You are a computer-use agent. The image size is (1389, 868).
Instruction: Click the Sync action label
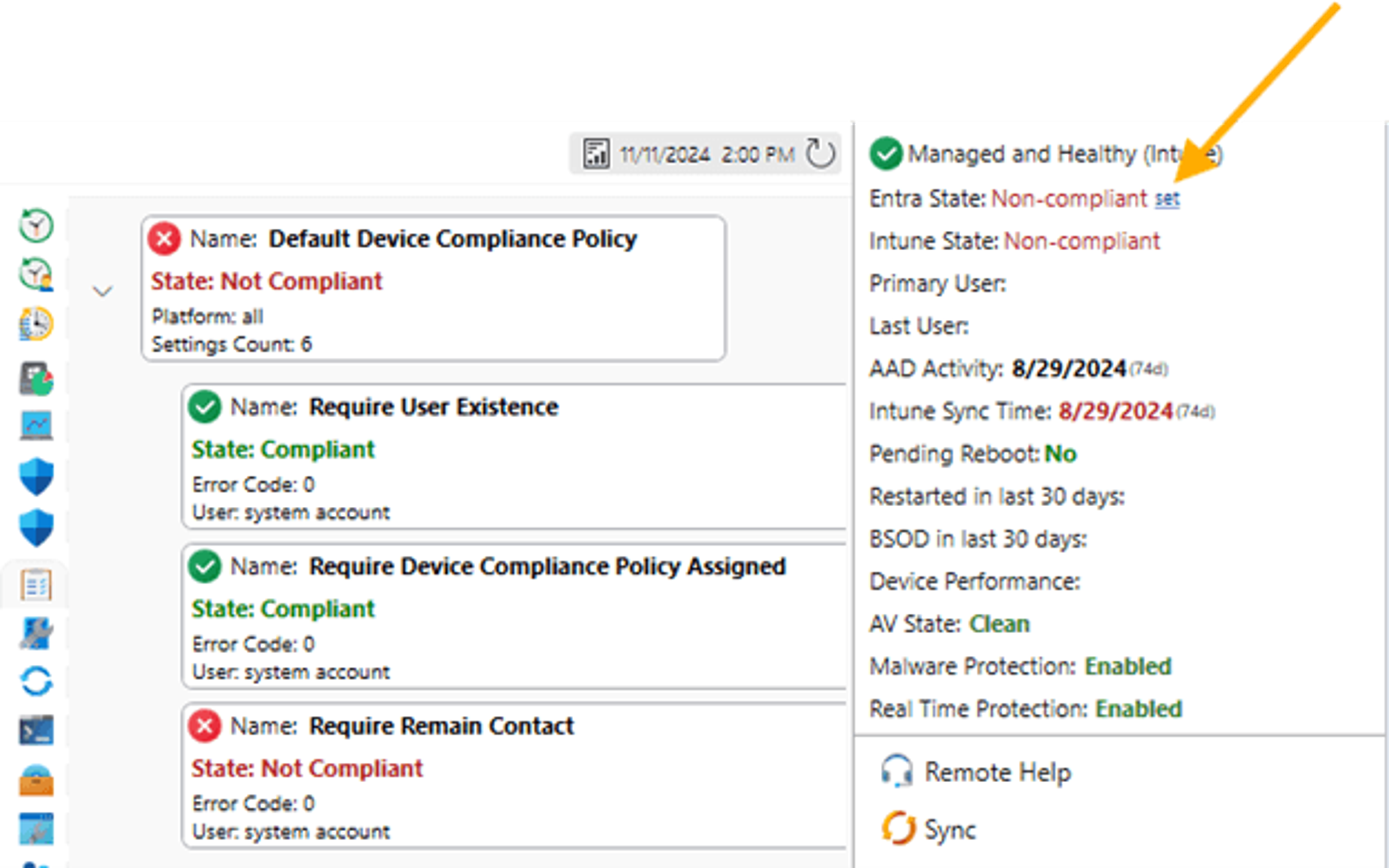click(950, 830)
